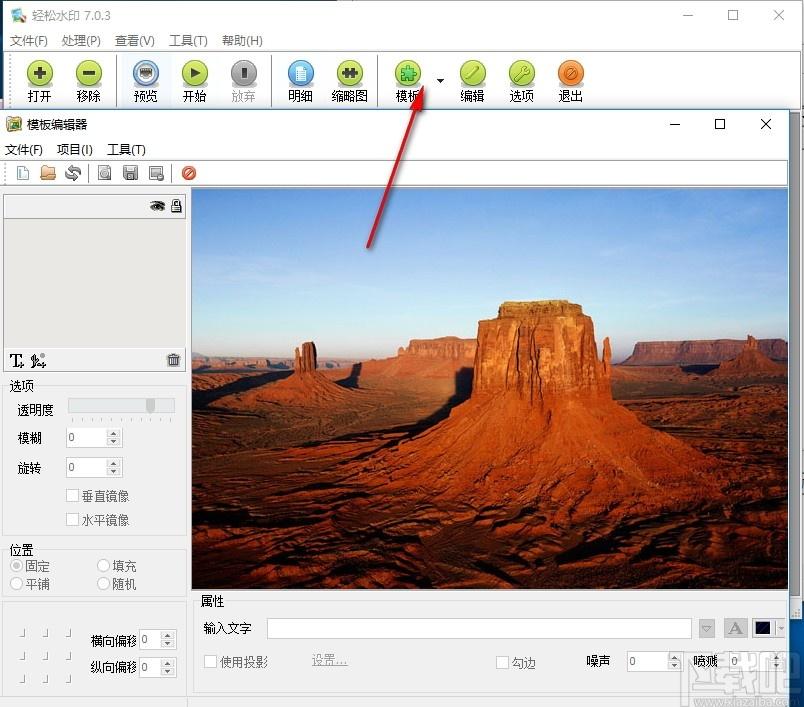Add a text layer with the T icon
The image size is (804, 707).
point(16,361)
